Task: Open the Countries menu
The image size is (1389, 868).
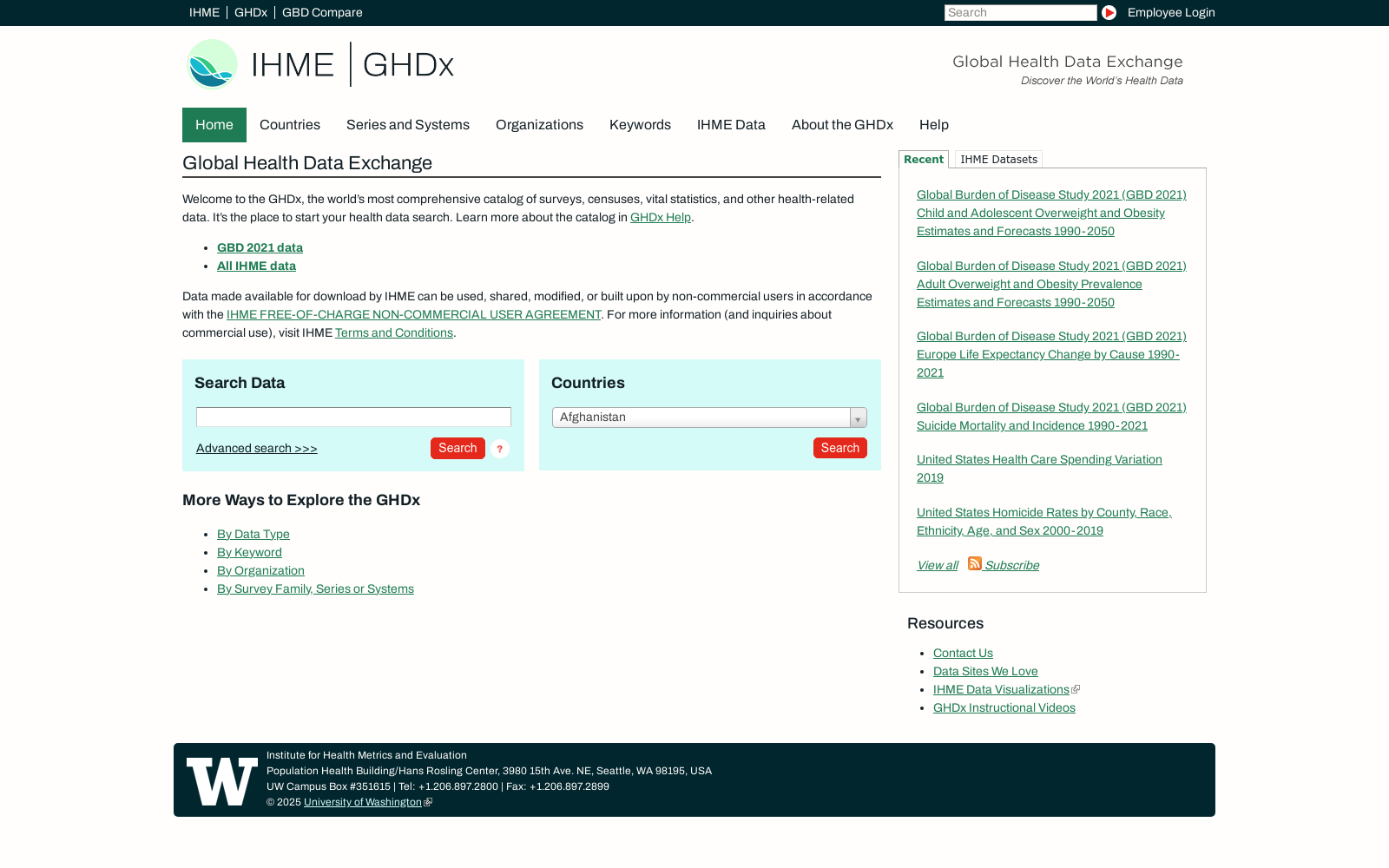Action: click(x=290, y=124)
